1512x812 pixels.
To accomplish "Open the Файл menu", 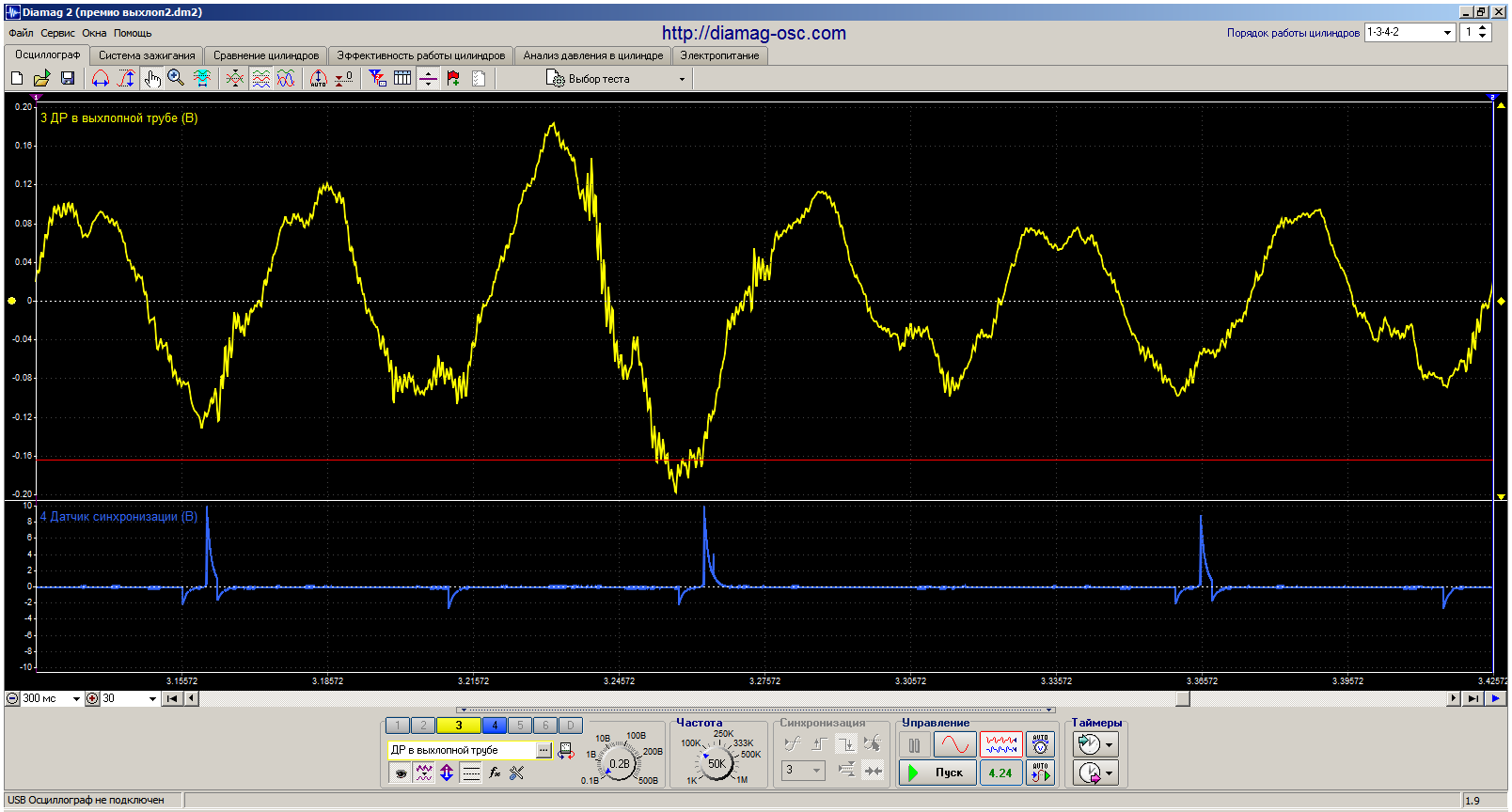I will click(x=21, y=33).
